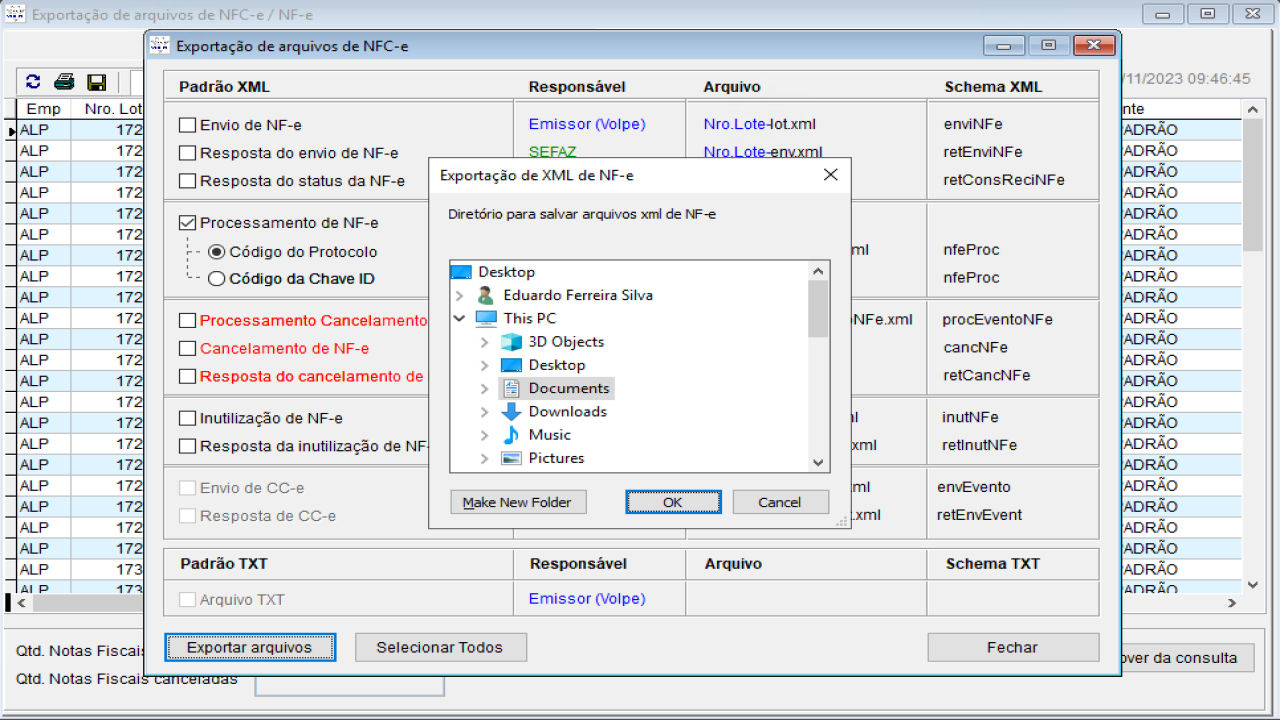The height and width of the screenshot is (720, 1280).
Task: Click the Exportar arquivos button
Action: pos(249,647)
